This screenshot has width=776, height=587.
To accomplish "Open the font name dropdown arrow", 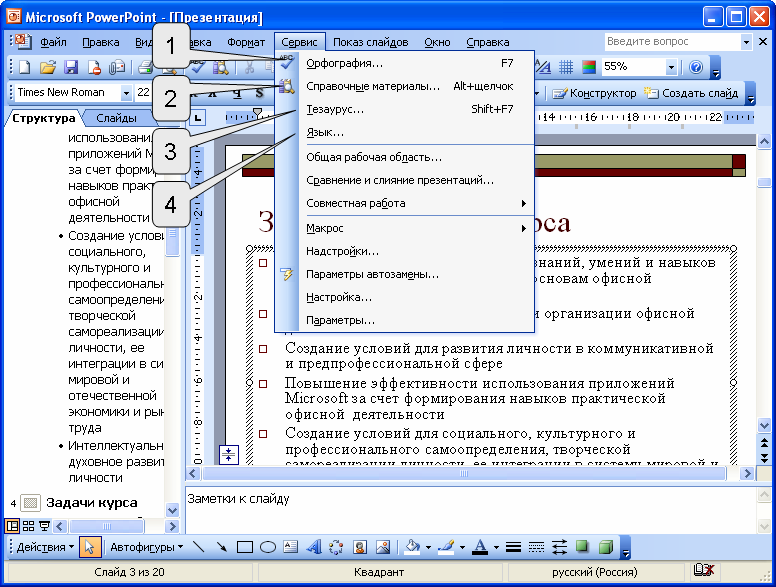I will tap(126, 93).
